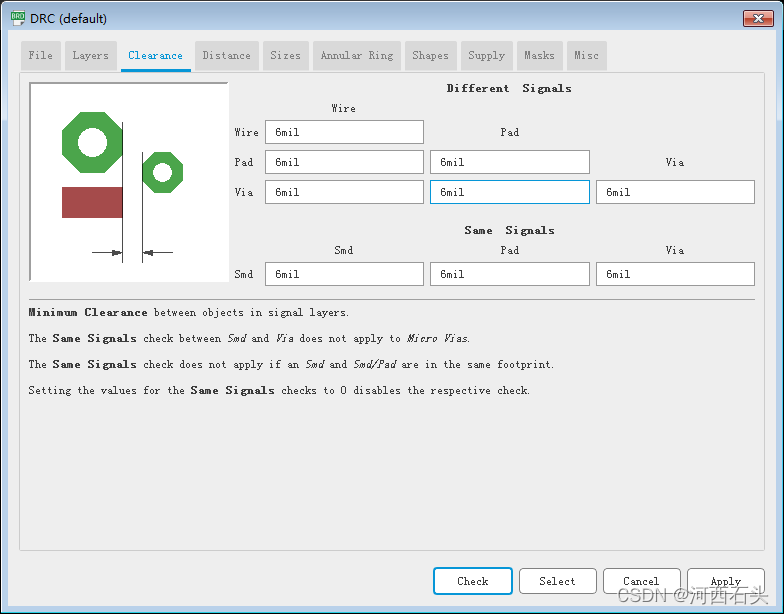Open the Misc tab
Screen dimensions: 784x614
[x=586, y=56]
